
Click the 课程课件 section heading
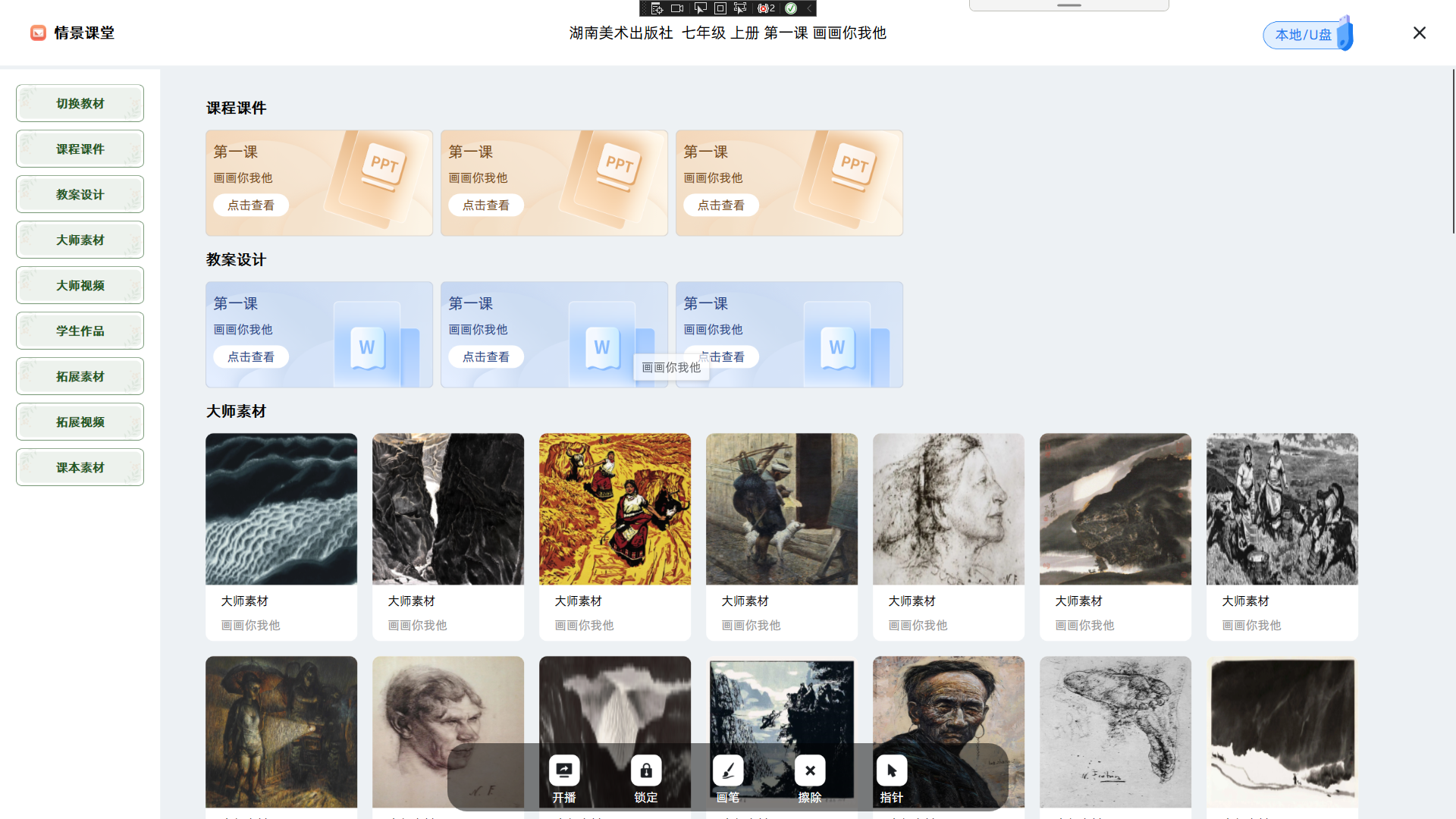click(236, 108)
